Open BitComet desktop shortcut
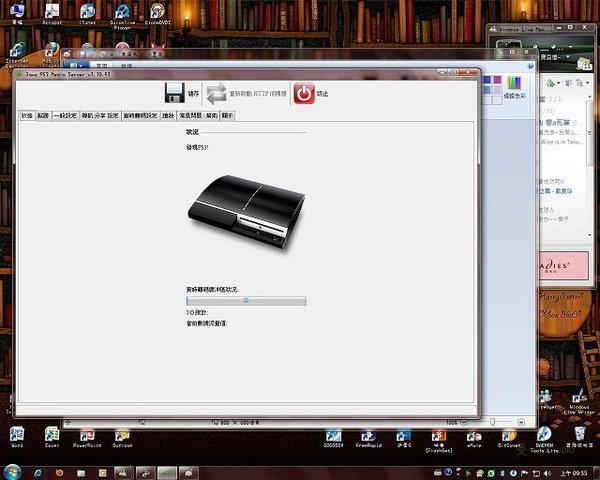600x480 pixels. coord(509,438)
